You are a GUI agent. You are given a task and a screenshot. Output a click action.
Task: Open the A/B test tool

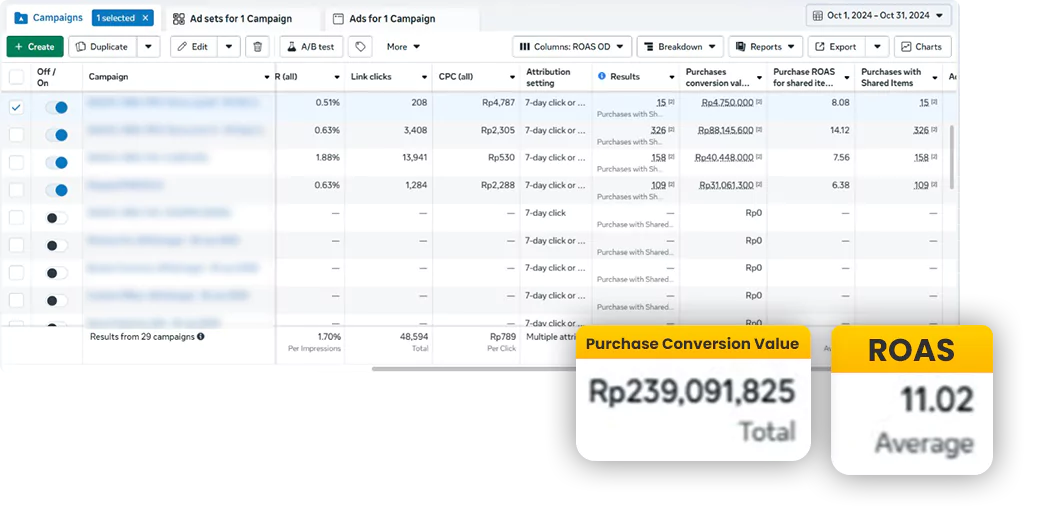coord(311,47)
